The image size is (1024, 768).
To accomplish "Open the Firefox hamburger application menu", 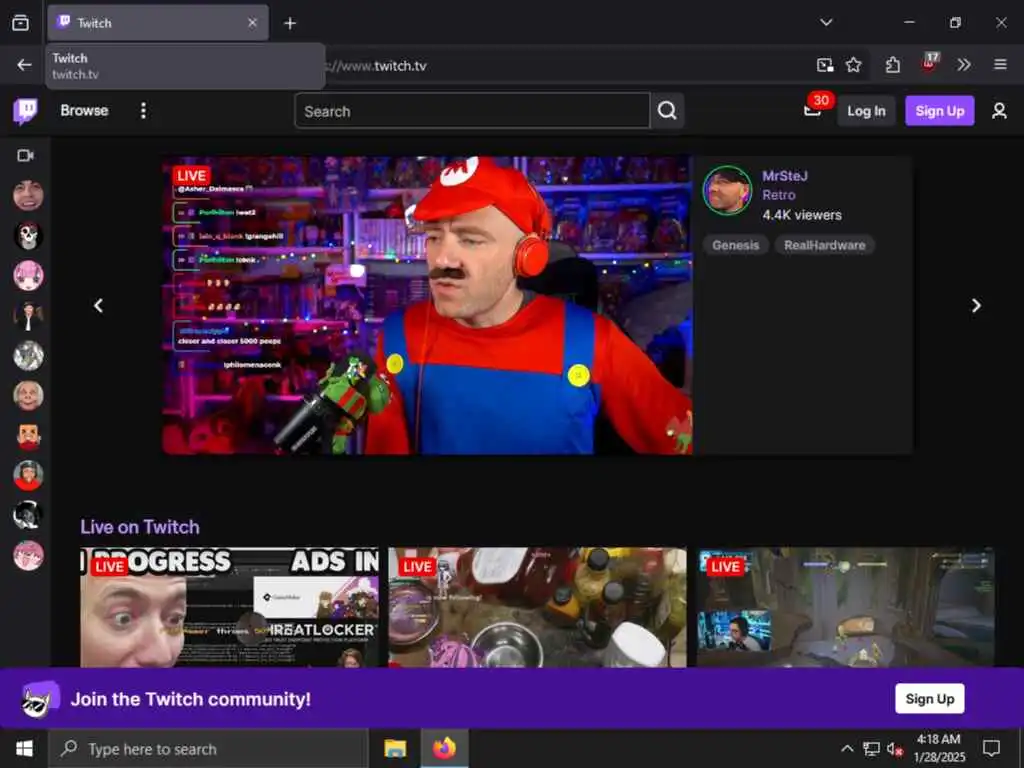I will click(1000, 65).
